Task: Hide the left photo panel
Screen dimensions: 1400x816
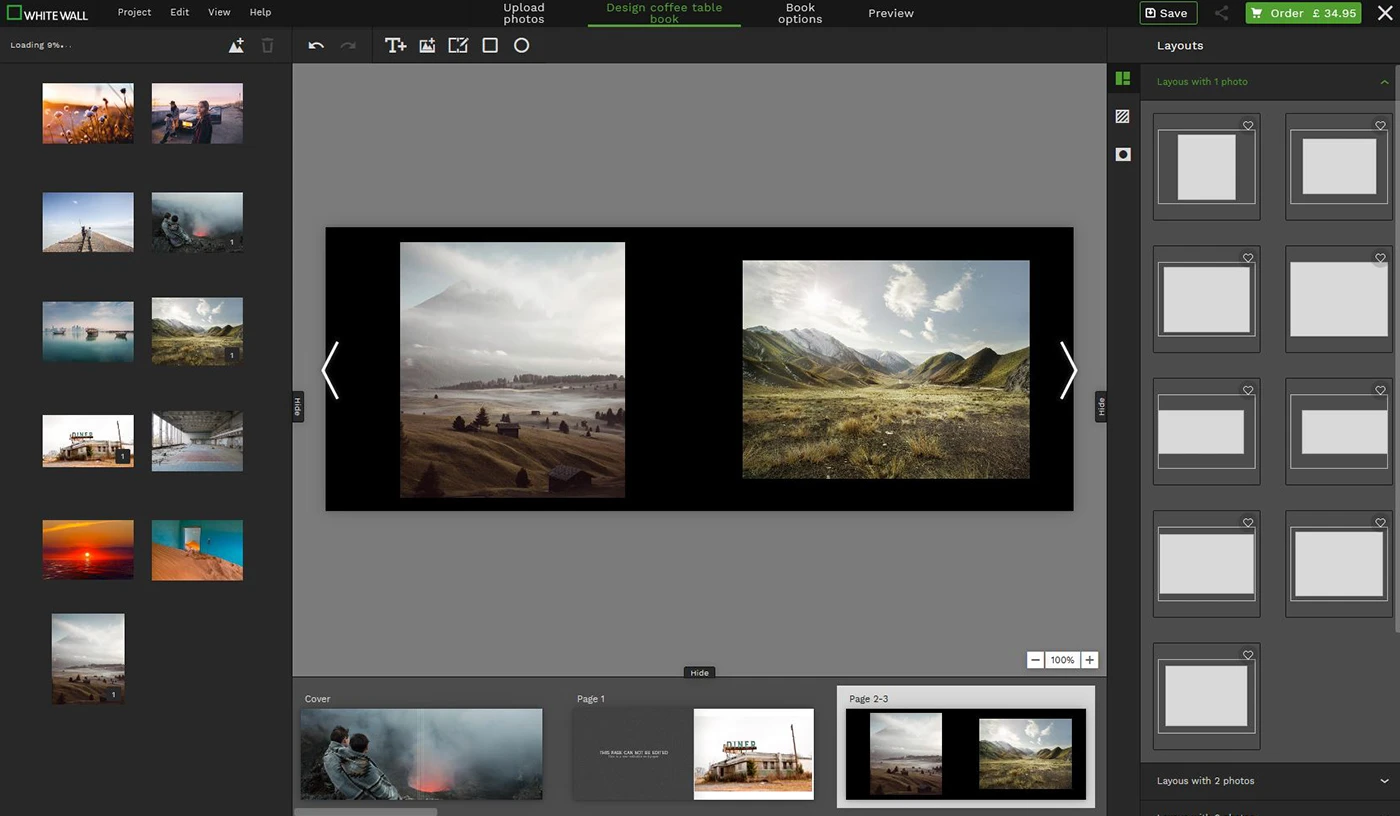Action: tap(297, 407)
